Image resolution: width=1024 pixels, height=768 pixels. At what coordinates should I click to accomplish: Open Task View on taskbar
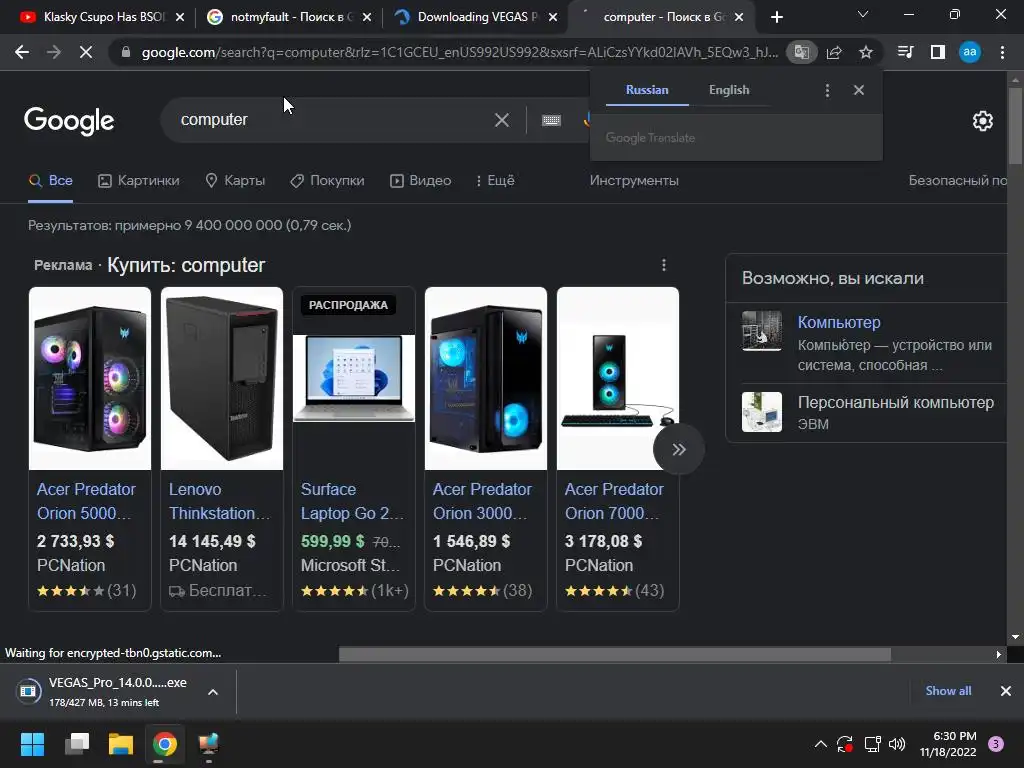(76, 744)
